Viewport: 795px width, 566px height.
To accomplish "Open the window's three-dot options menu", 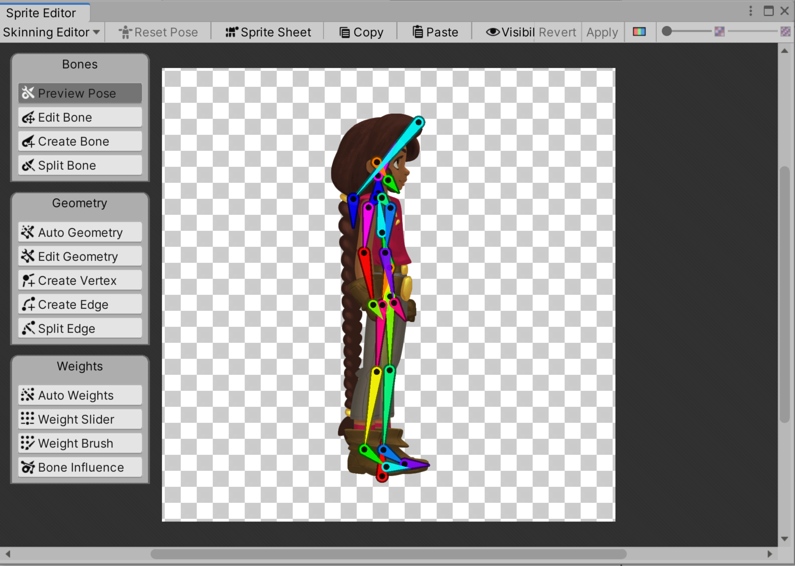I will click(751, 11).
